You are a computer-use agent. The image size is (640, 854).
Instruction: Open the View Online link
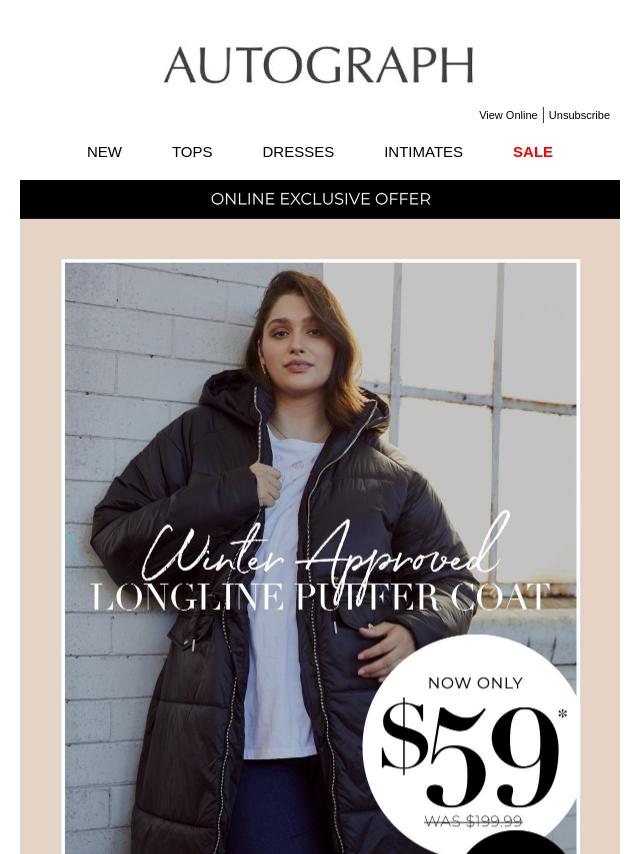pos(508,115)
